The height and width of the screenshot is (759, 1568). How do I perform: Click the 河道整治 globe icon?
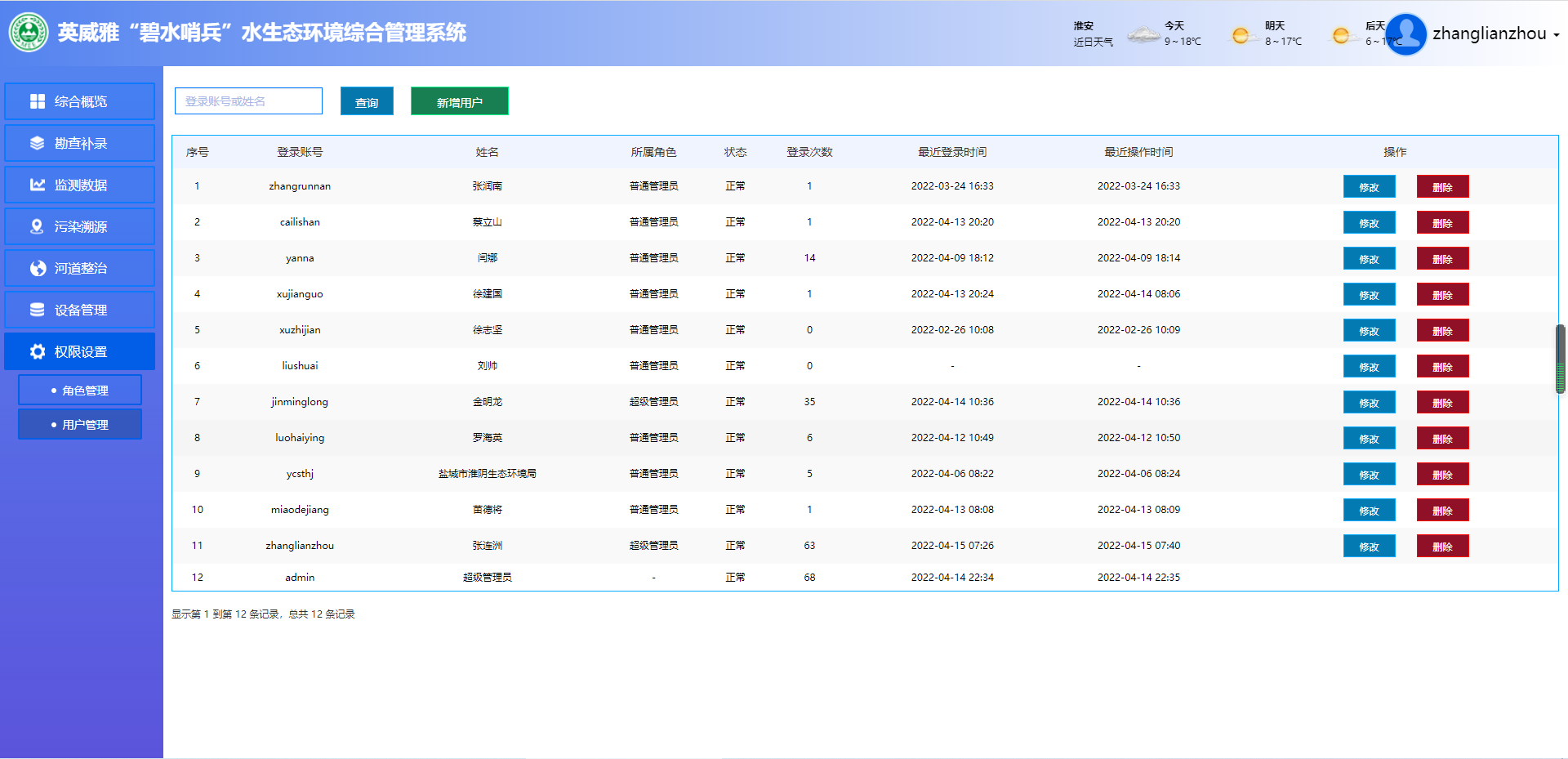pyautogui.click(x=38, y=268)
